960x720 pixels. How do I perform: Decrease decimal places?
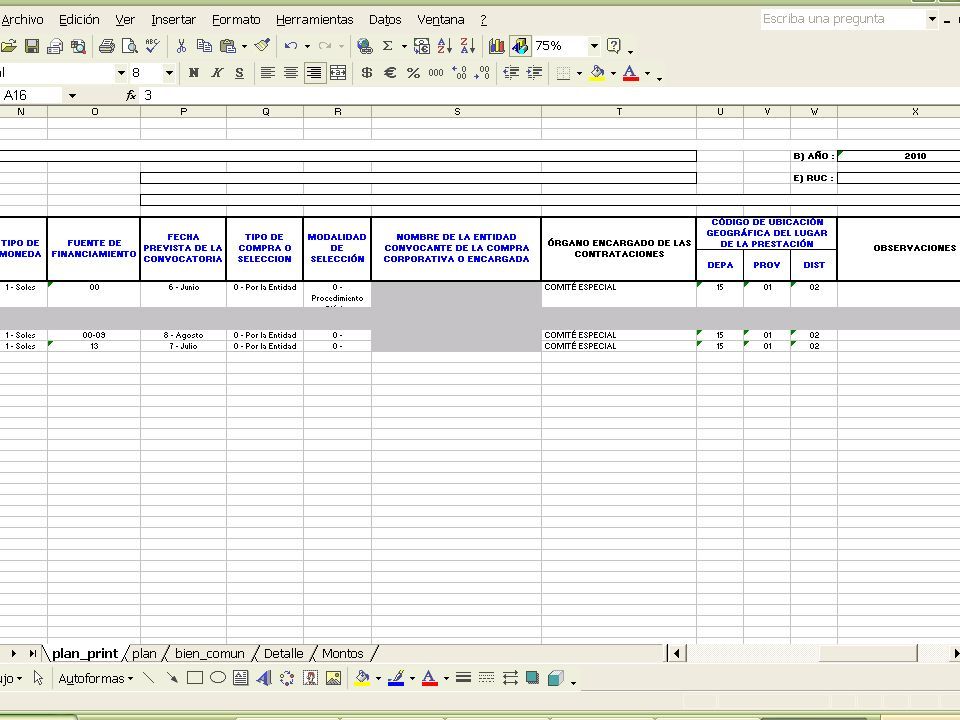(x=482, y=73)
